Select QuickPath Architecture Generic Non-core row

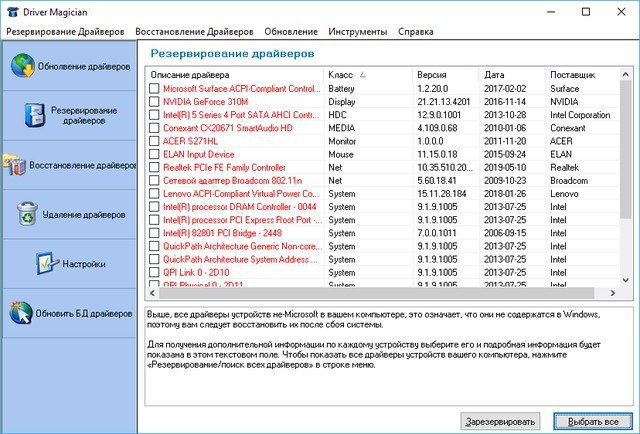pos(240,246)
